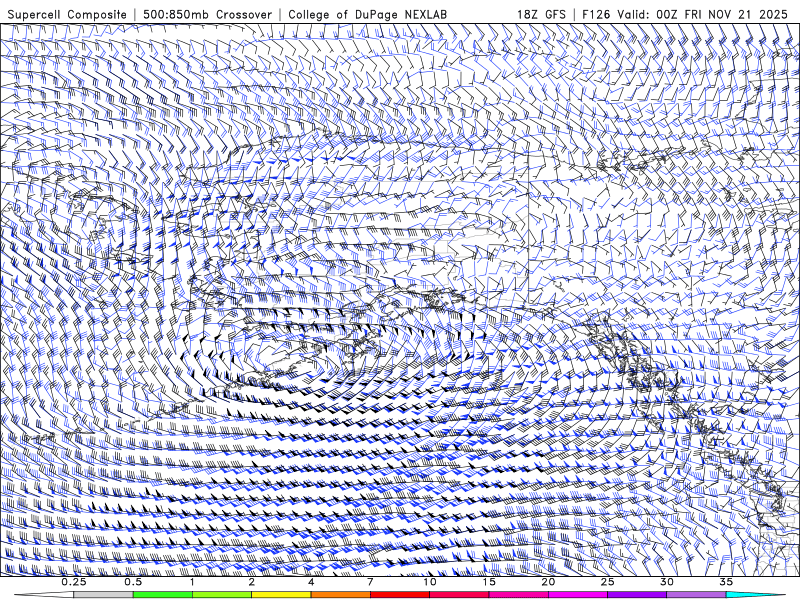Select the red legend swatch between 7 and 10
800x600 pixels.
point(399,595)
